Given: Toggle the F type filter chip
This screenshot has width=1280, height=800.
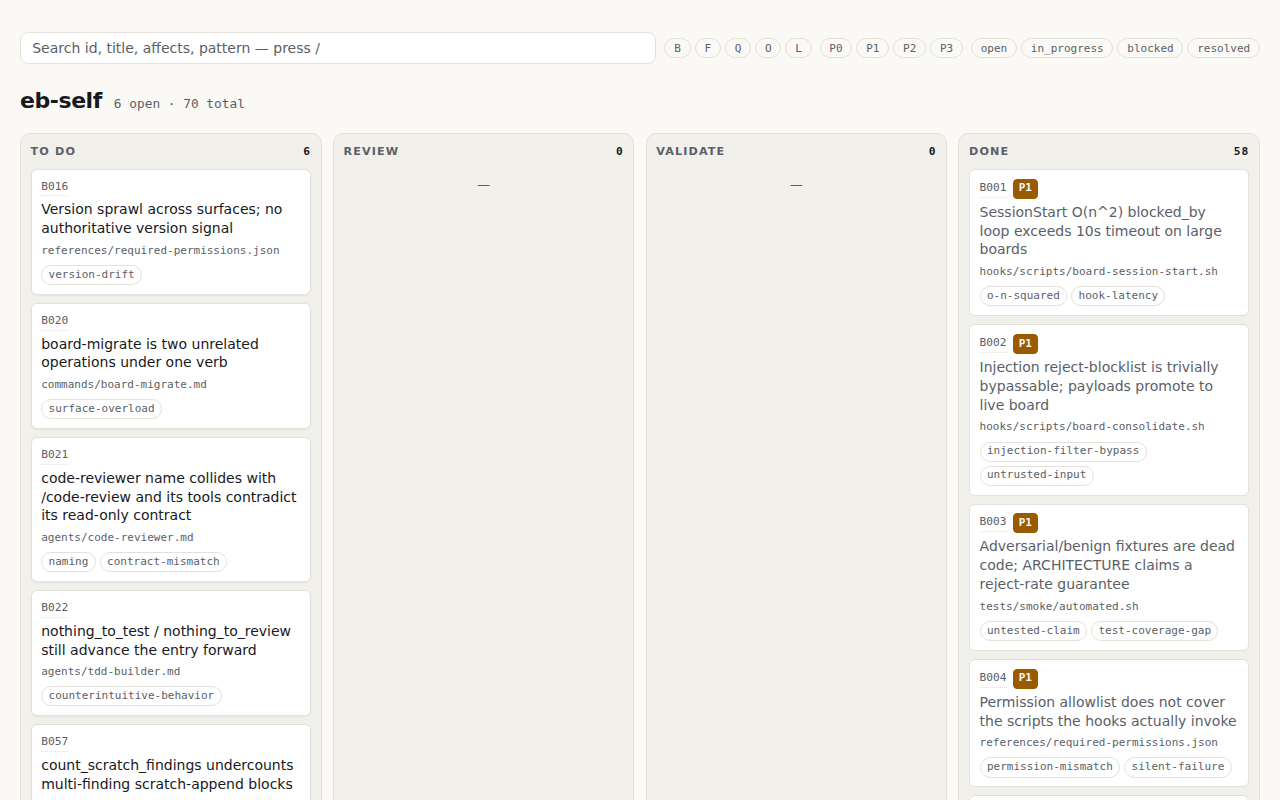Looking at the screenshot, I should [x=708, y=48].
